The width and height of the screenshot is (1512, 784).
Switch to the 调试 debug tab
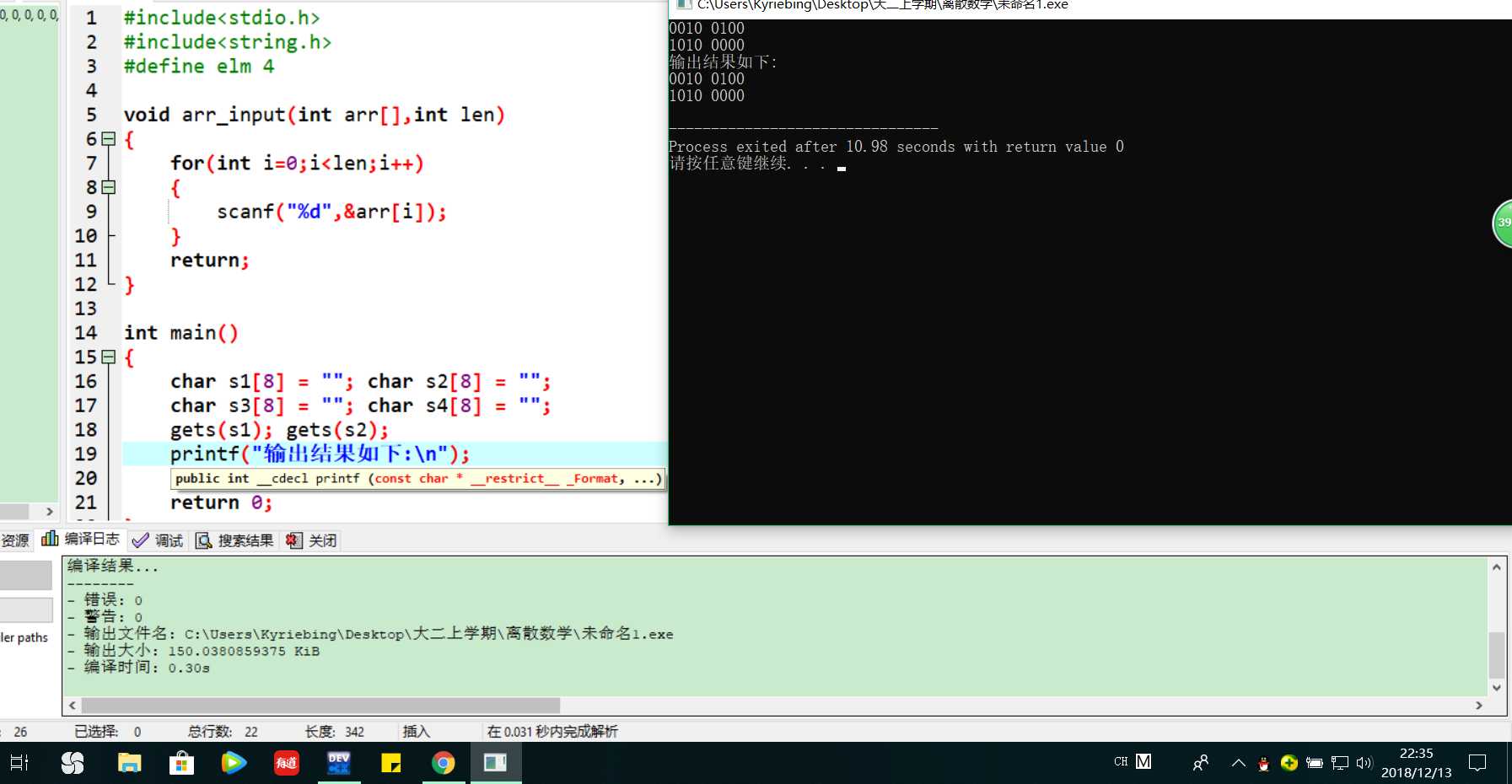[x=158, y=540]
